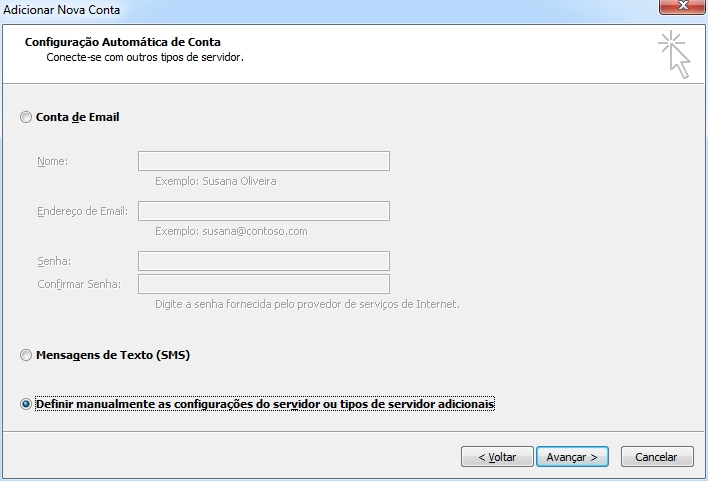Click the Configuração Automática de Conta heading
Image resolution: width=708 pixels, height=481 pixels.
pyautogui.click(x=122, y=42)
